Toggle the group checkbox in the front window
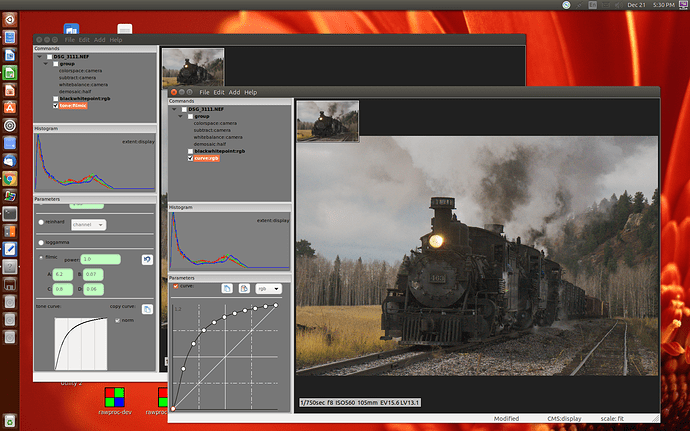Screen dimensions: 690x431 191,116
